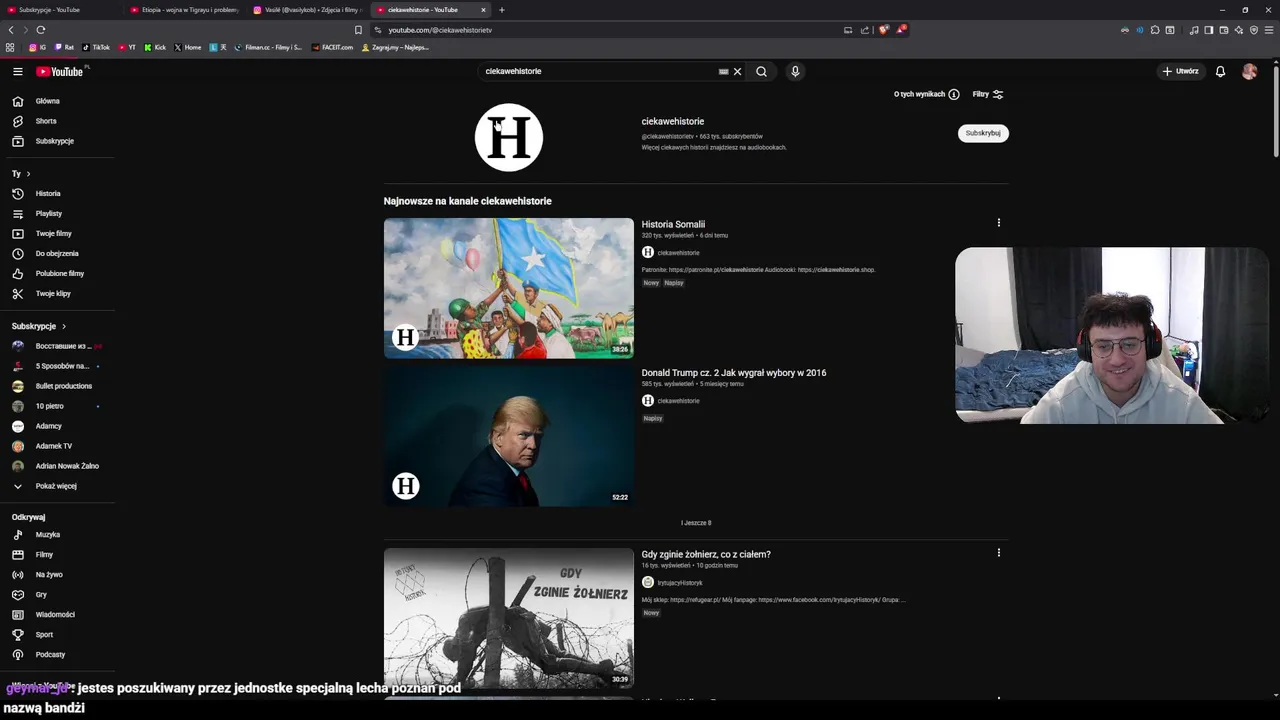
Task: Open the notifications bell
Action: (x=1220, y=71)
